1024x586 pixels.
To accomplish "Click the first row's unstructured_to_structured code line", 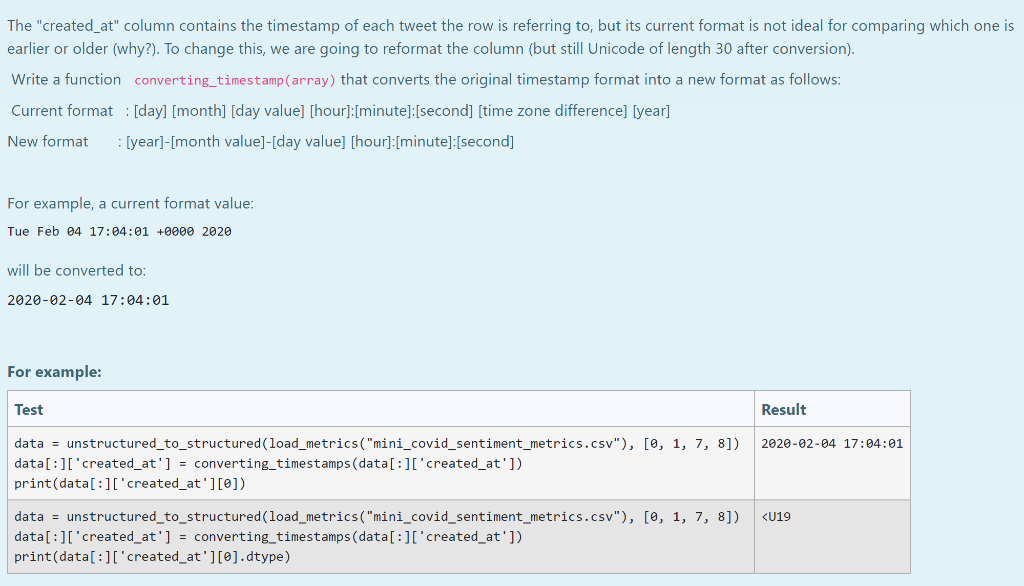I will [377, 444].
